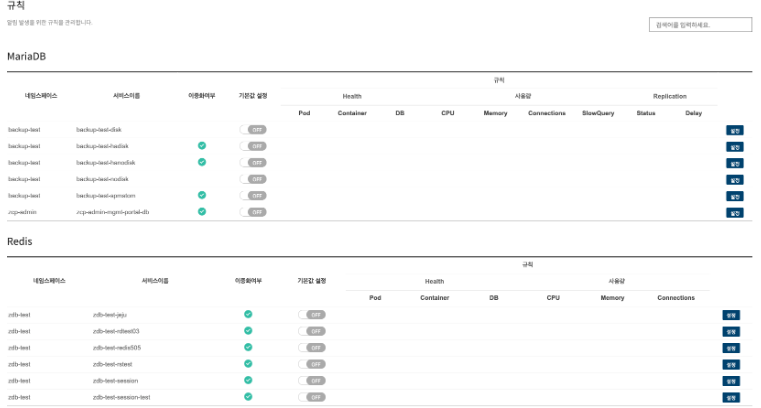Click the CPU header in Redis table
Screen dimensions: 761x408
553,298
